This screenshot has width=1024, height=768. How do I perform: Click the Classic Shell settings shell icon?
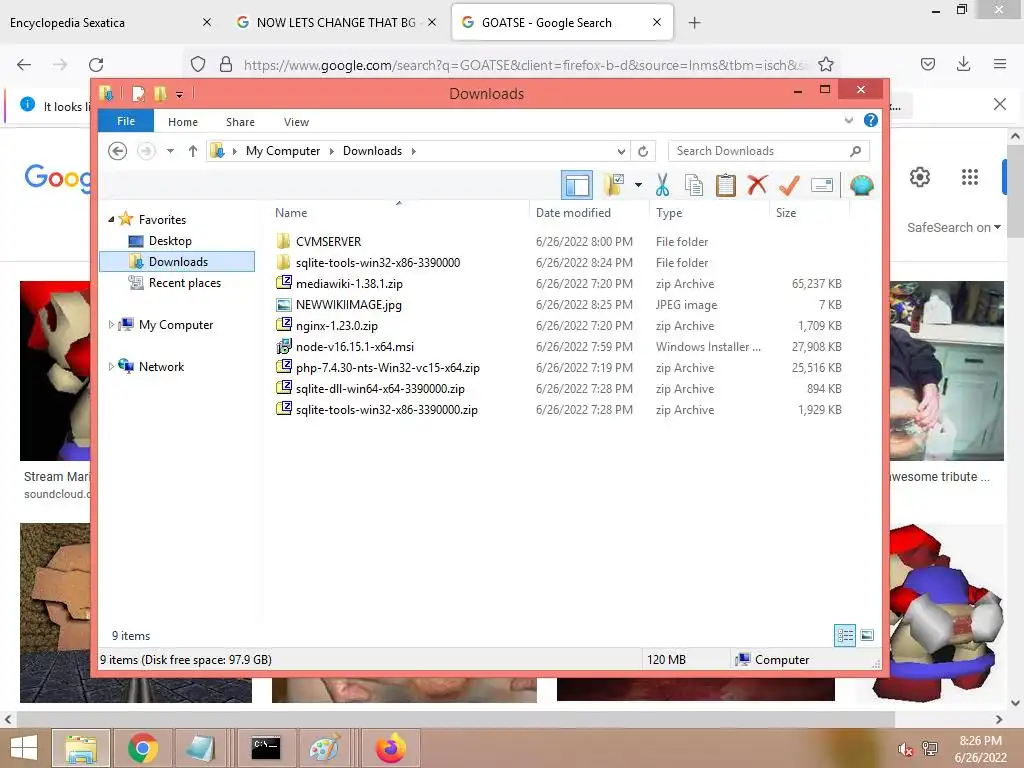click(x=862, y=185)
